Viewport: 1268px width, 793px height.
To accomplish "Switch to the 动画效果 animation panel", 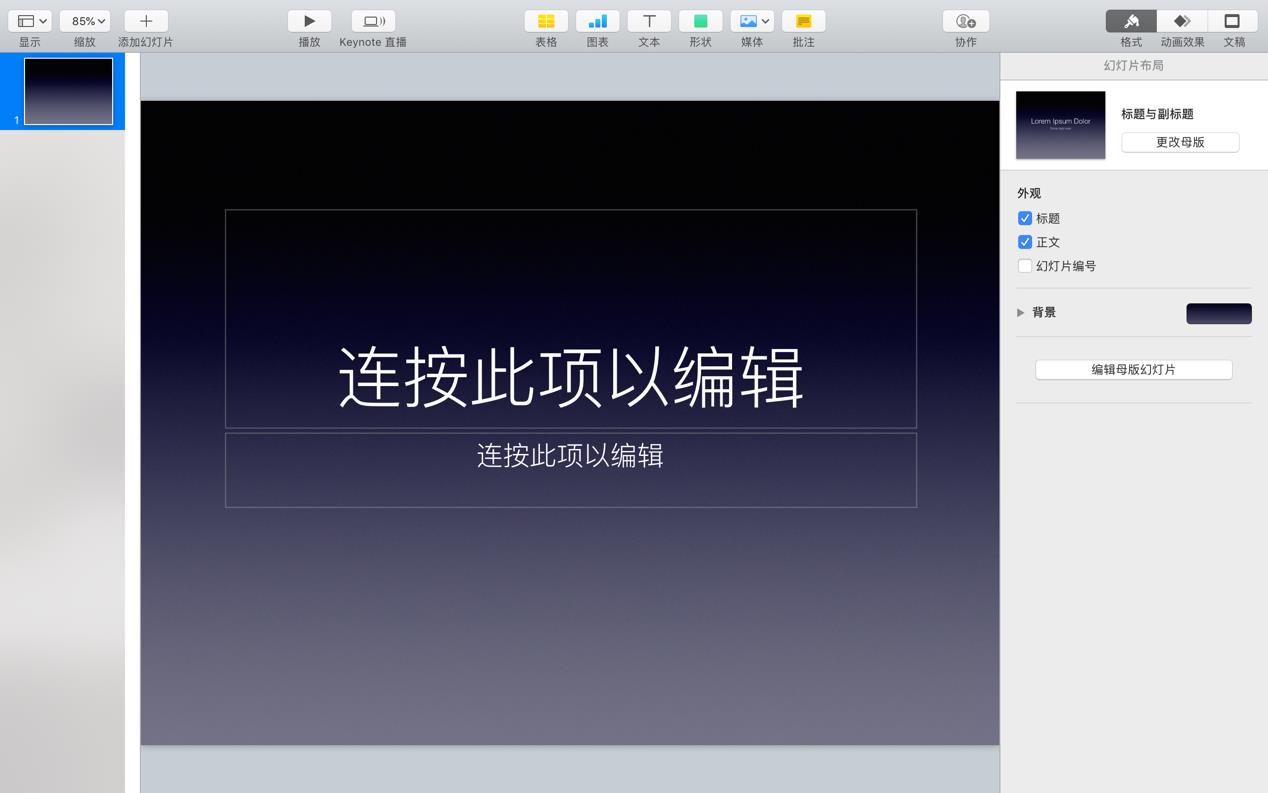I will 1182,20.
